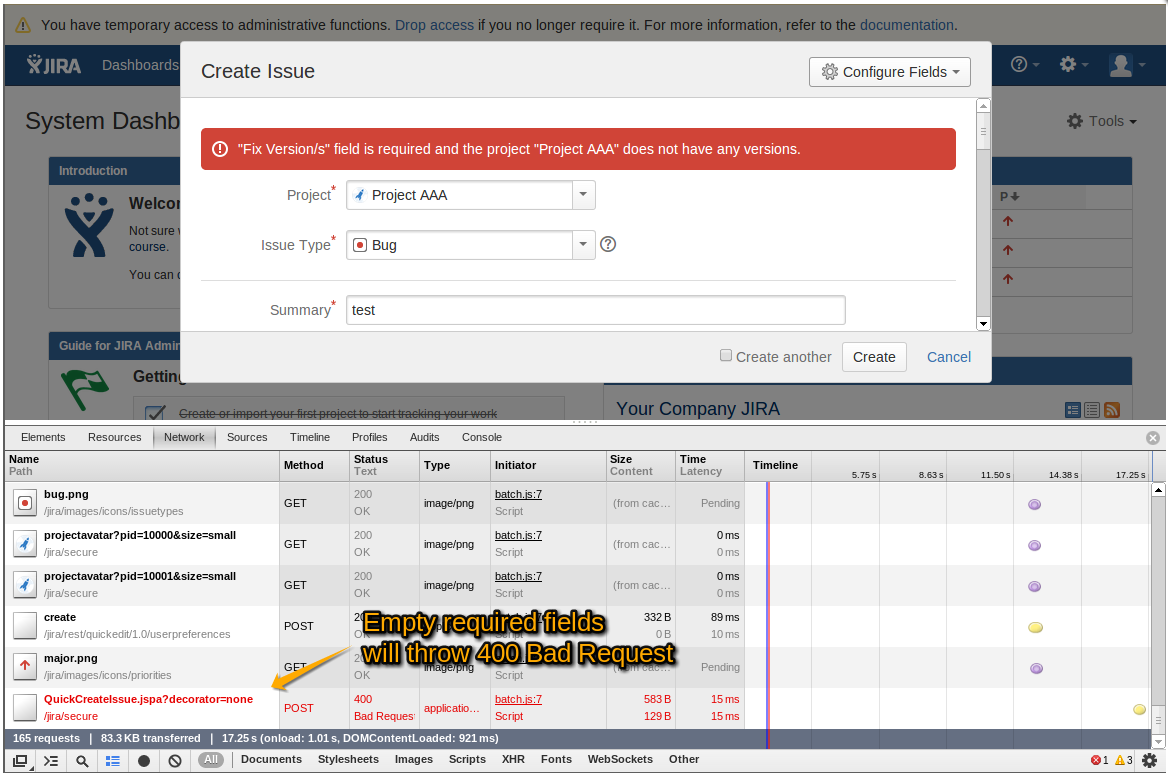Click the Drop access link
Screen dimensions: 1168x777
[434, 25]
